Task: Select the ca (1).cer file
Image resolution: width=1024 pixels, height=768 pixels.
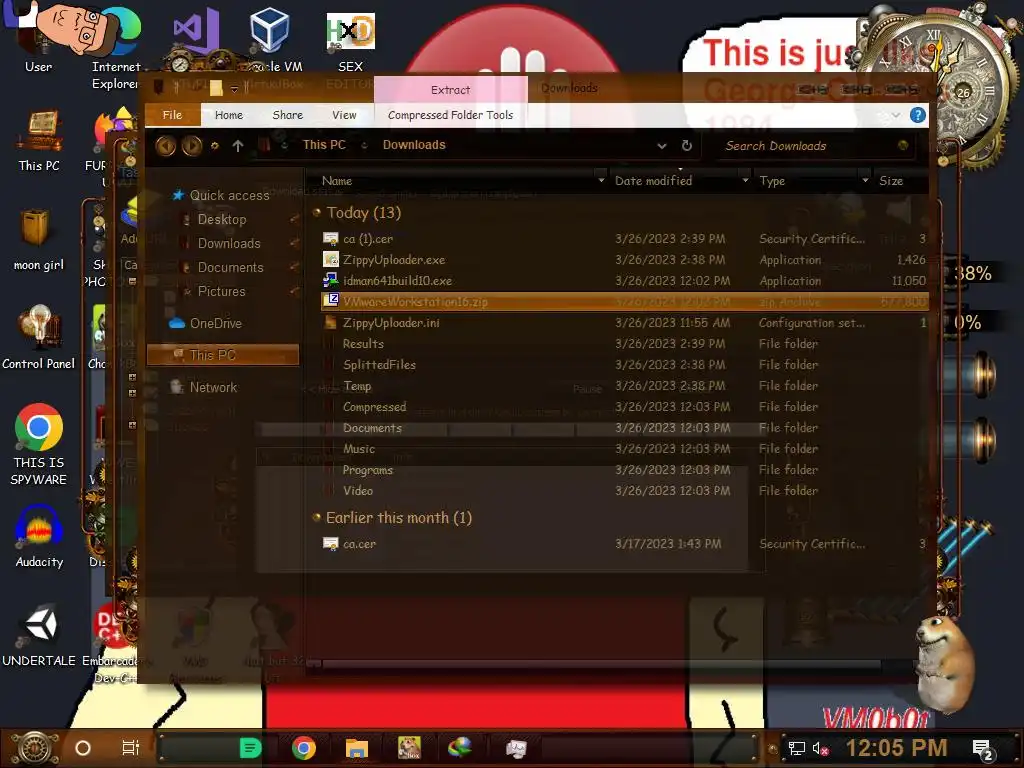Action: pyautogui.click(x=624, y=239)
